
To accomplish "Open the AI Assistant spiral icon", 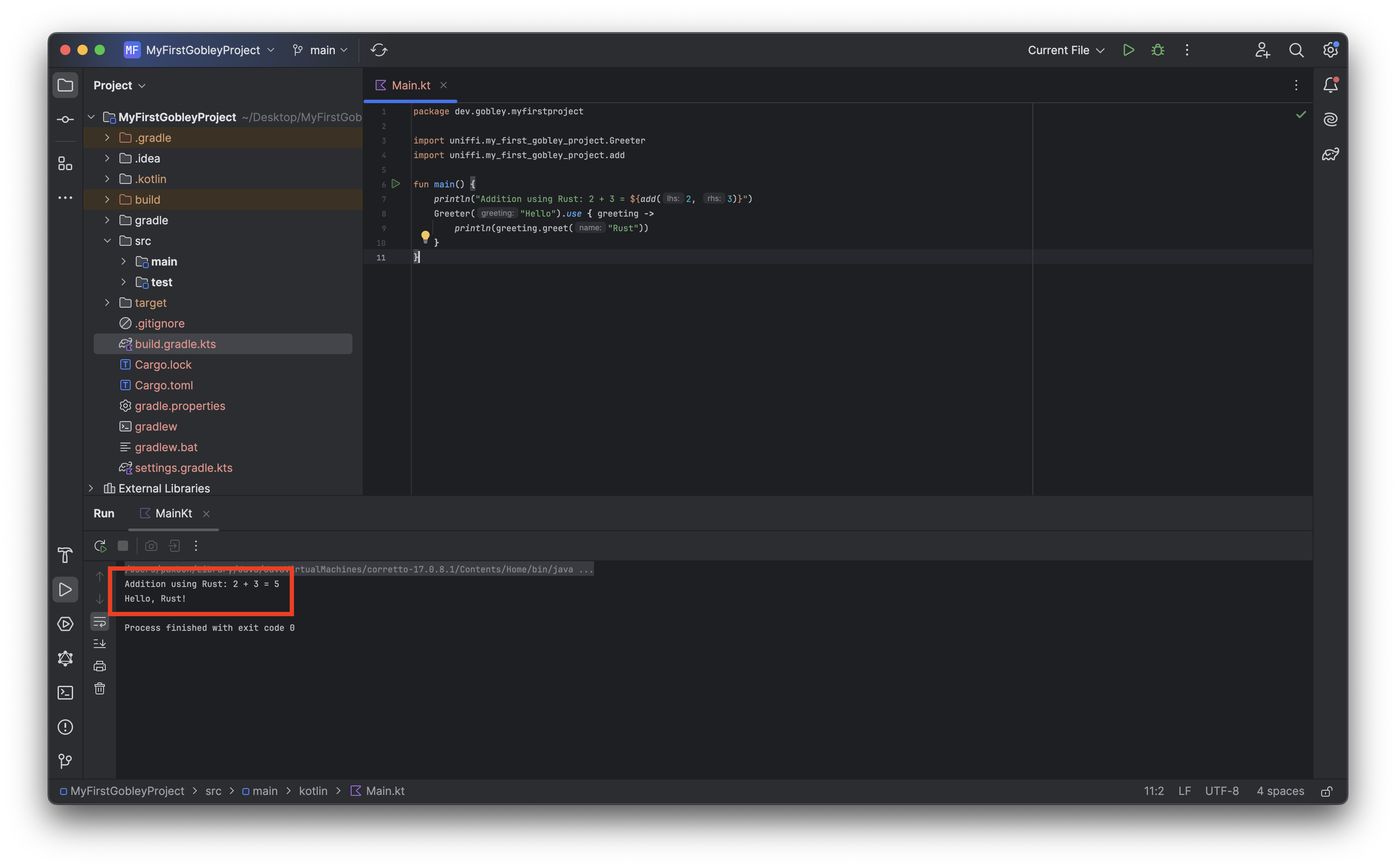I will pos(1331,119).
